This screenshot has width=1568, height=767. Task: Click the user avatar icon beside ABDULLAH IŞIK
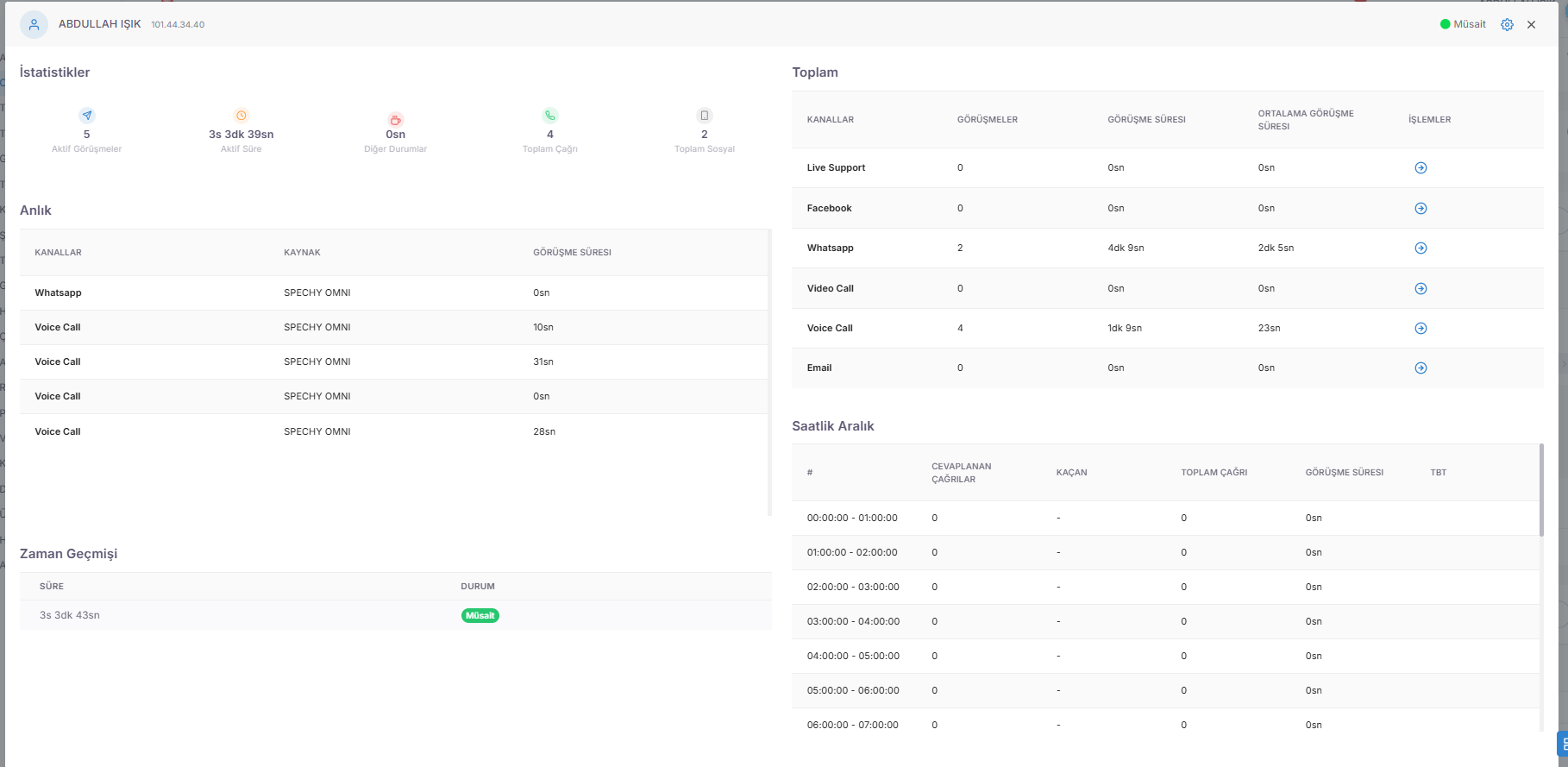coord(34,24)
